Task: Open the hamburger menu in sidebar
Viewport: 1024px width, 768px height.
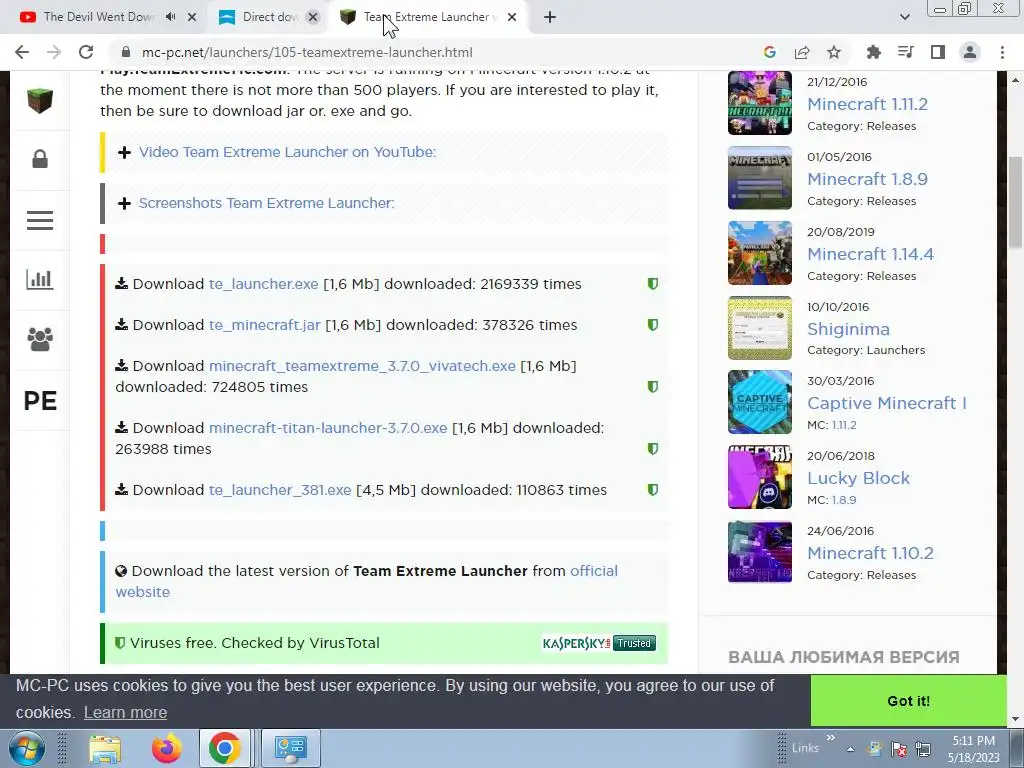Action: pyautogui.click(x=40, y=220)
